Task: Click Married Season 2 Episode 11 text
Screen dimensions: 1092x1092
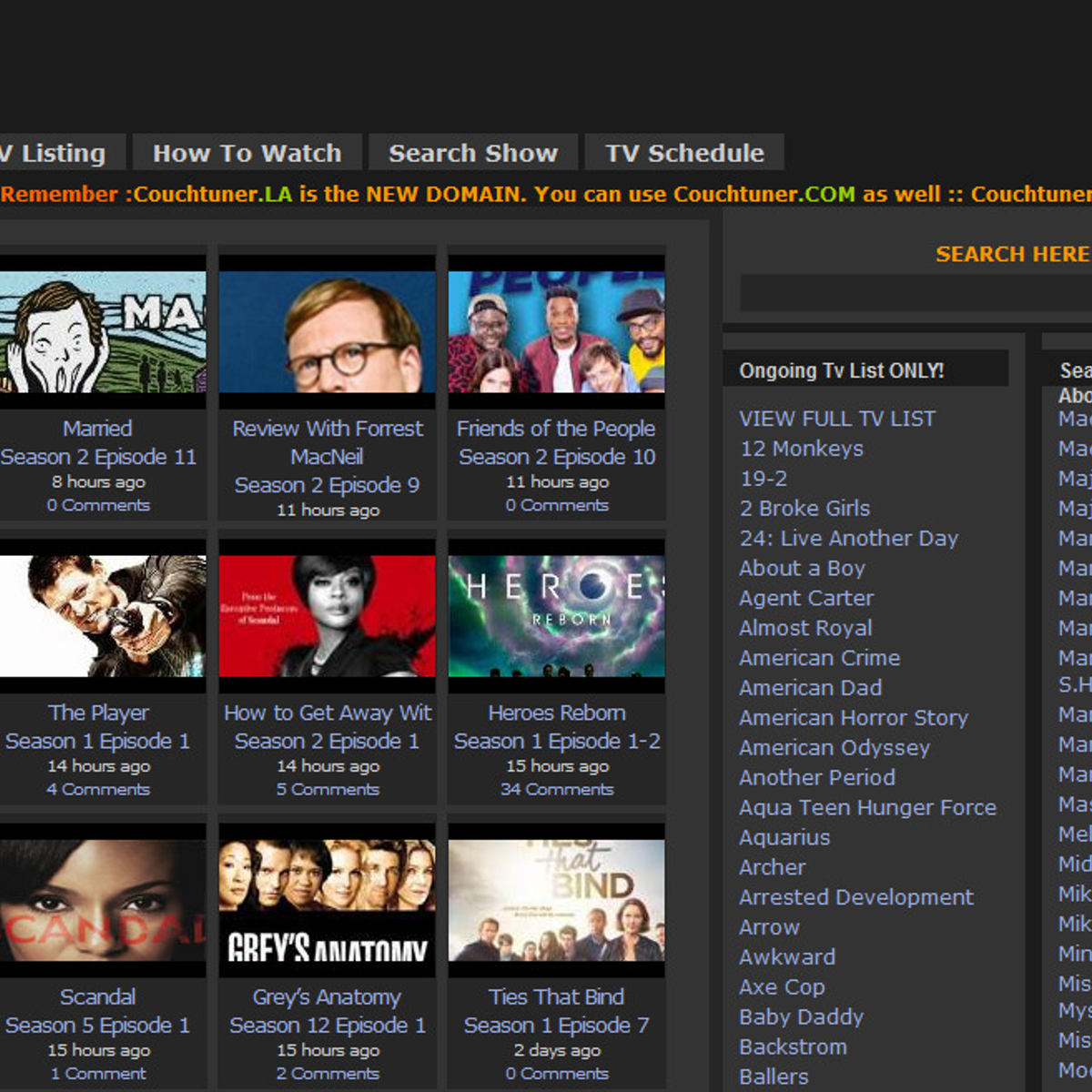Action: point(98,457)
